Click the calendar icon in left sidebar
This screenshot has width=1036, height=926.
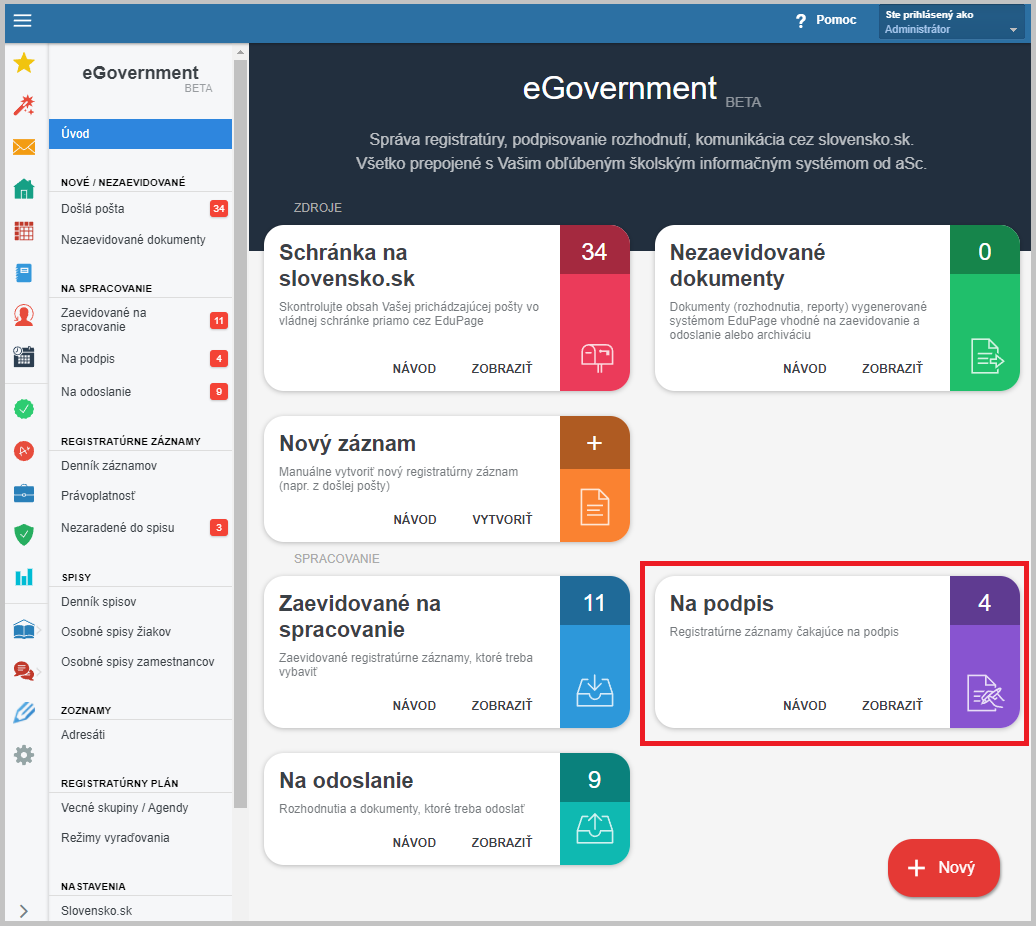24,357
